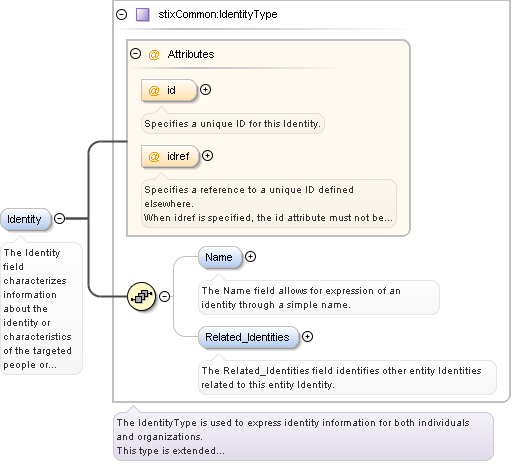Click the @ symbol inside the idref attribute

[154, 156]
